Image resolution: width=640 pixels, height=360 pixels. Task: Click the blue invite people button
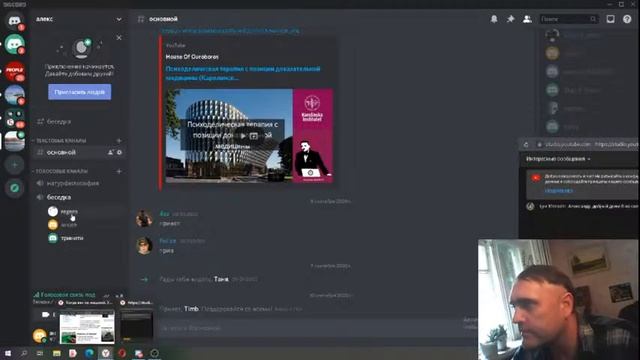point(80,92)
